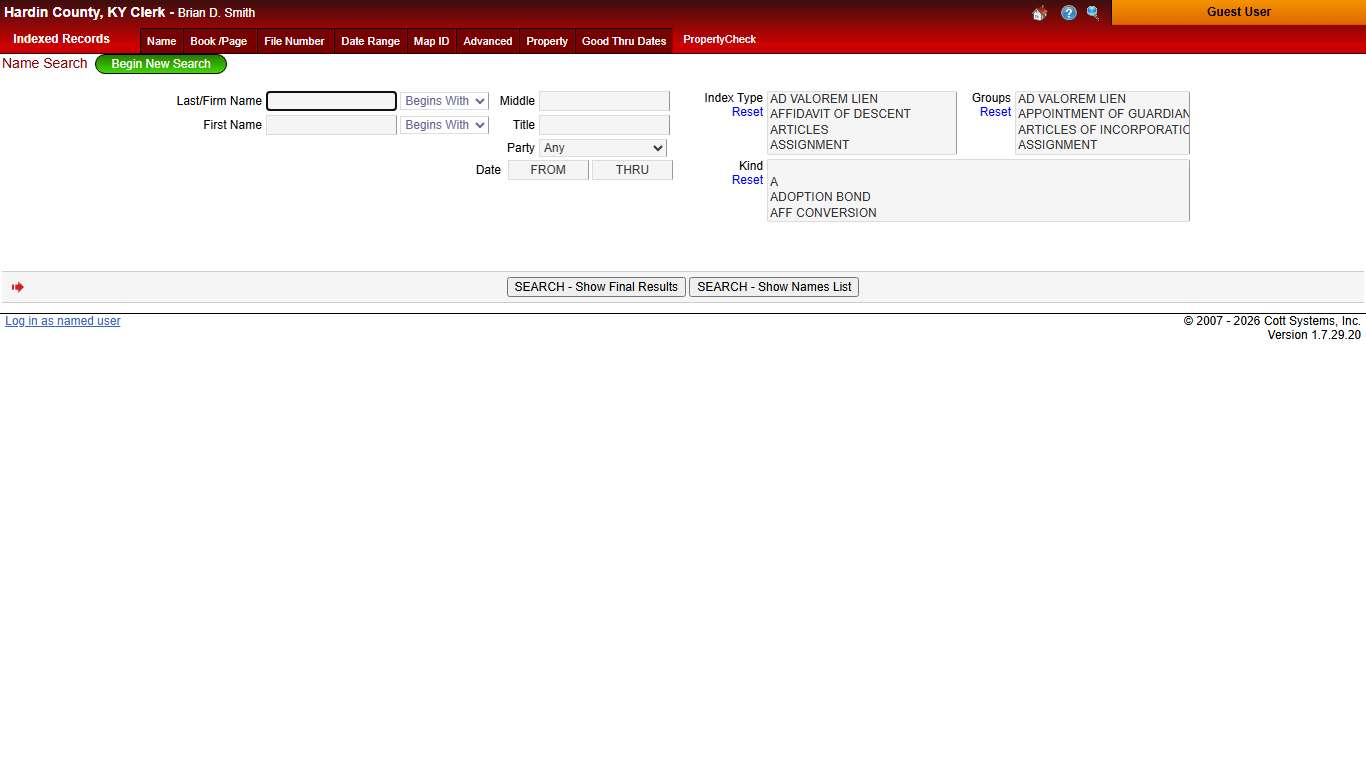Image resolution: width=1366 pixels, height=768 pixels.
Task: Open the PropertyCheck menu item
Action: tap(719, 39)
